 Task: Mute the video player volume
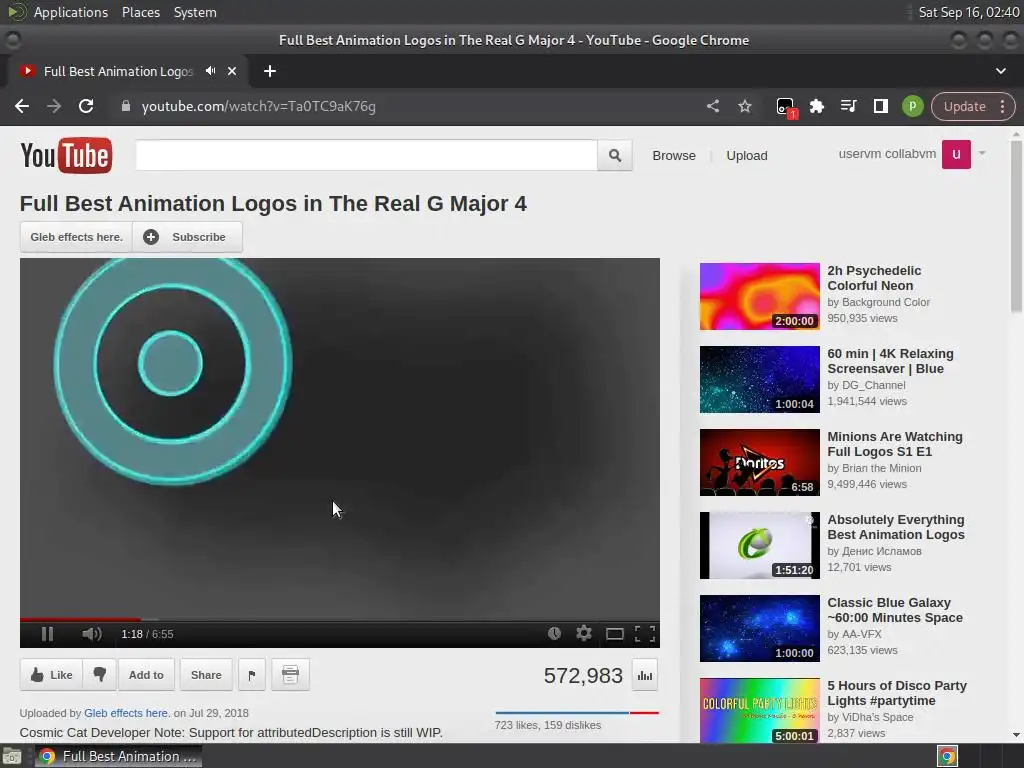tap(91, 633)
